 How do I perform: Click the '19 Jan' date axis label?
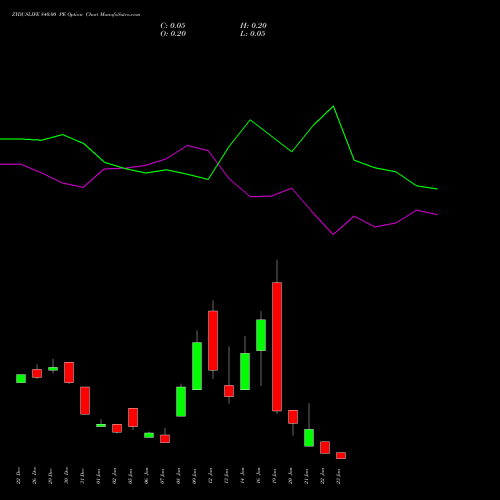pos(275,476)
